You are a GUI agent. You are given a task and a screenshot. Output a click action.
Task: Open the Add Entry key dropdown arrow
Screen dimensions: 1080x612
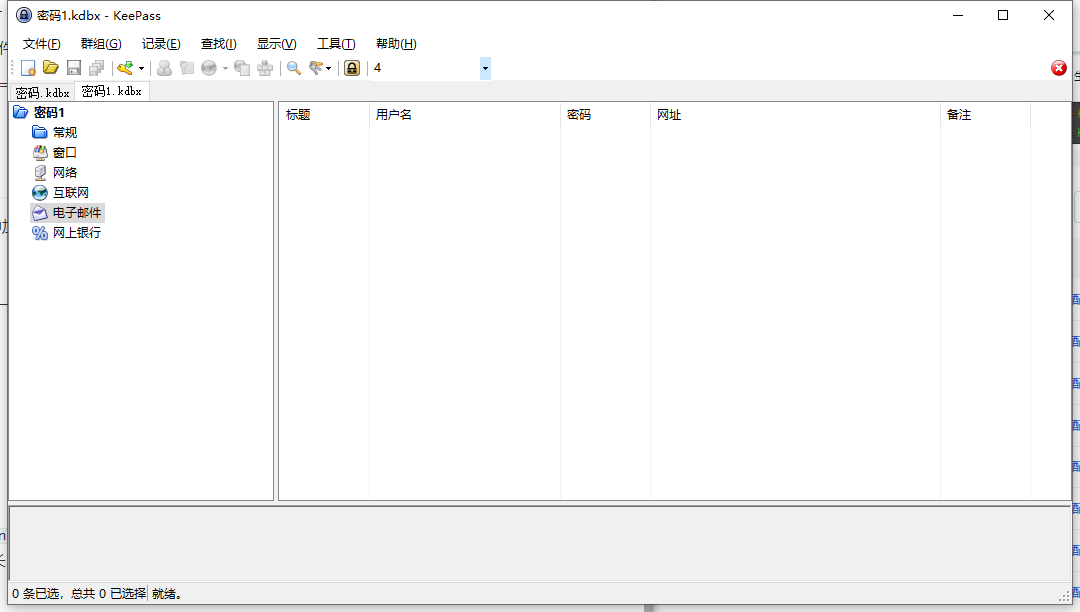pos(141,68)
